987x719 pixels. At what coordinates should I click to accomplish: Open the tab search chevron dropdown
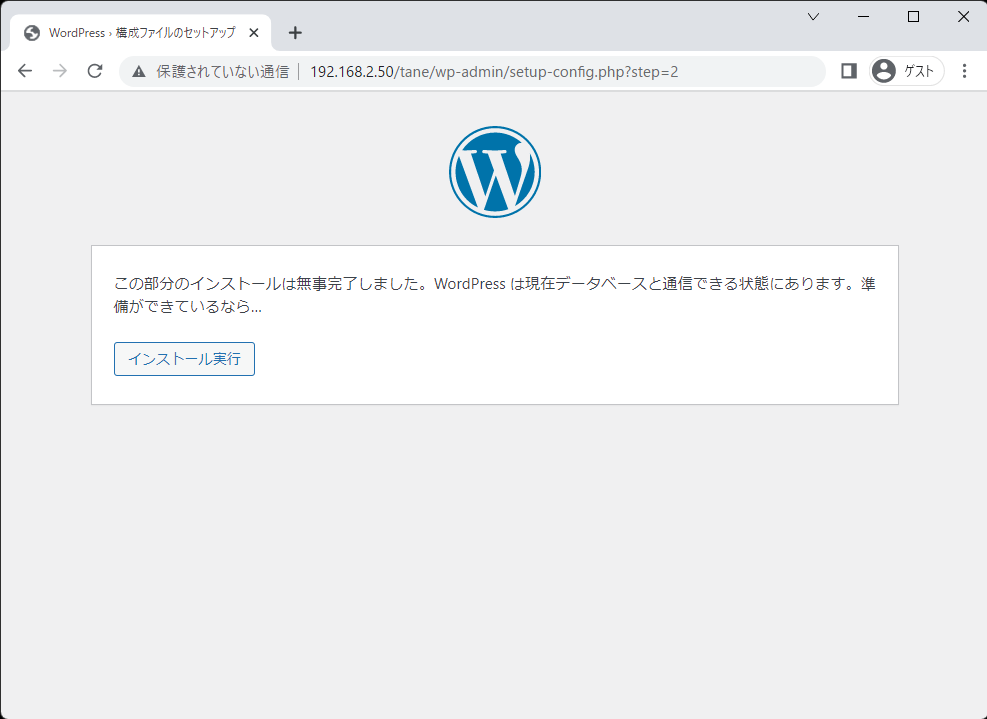tap(813, 17)
